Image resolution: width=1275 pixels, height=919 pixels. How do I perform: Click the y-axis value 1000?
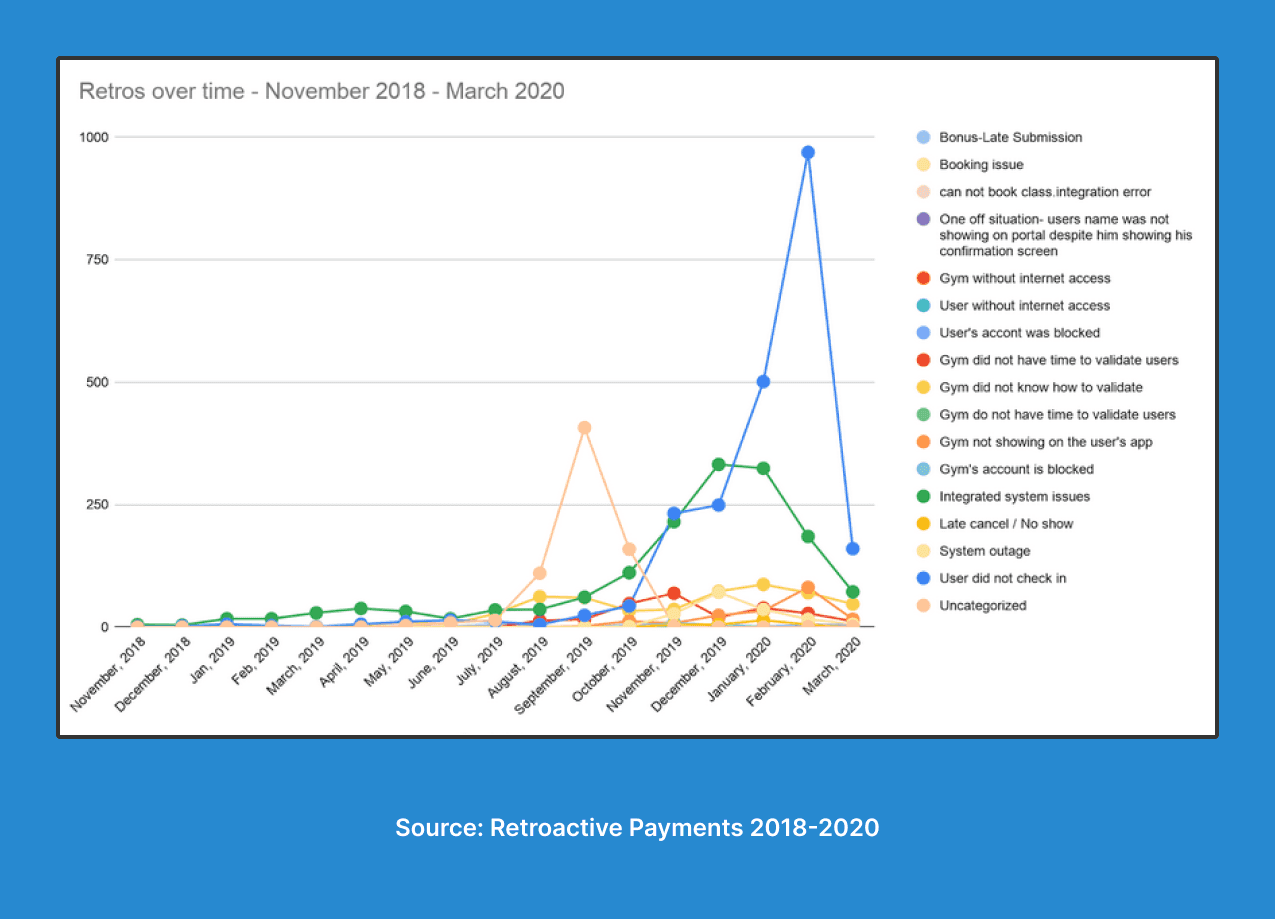96,137
